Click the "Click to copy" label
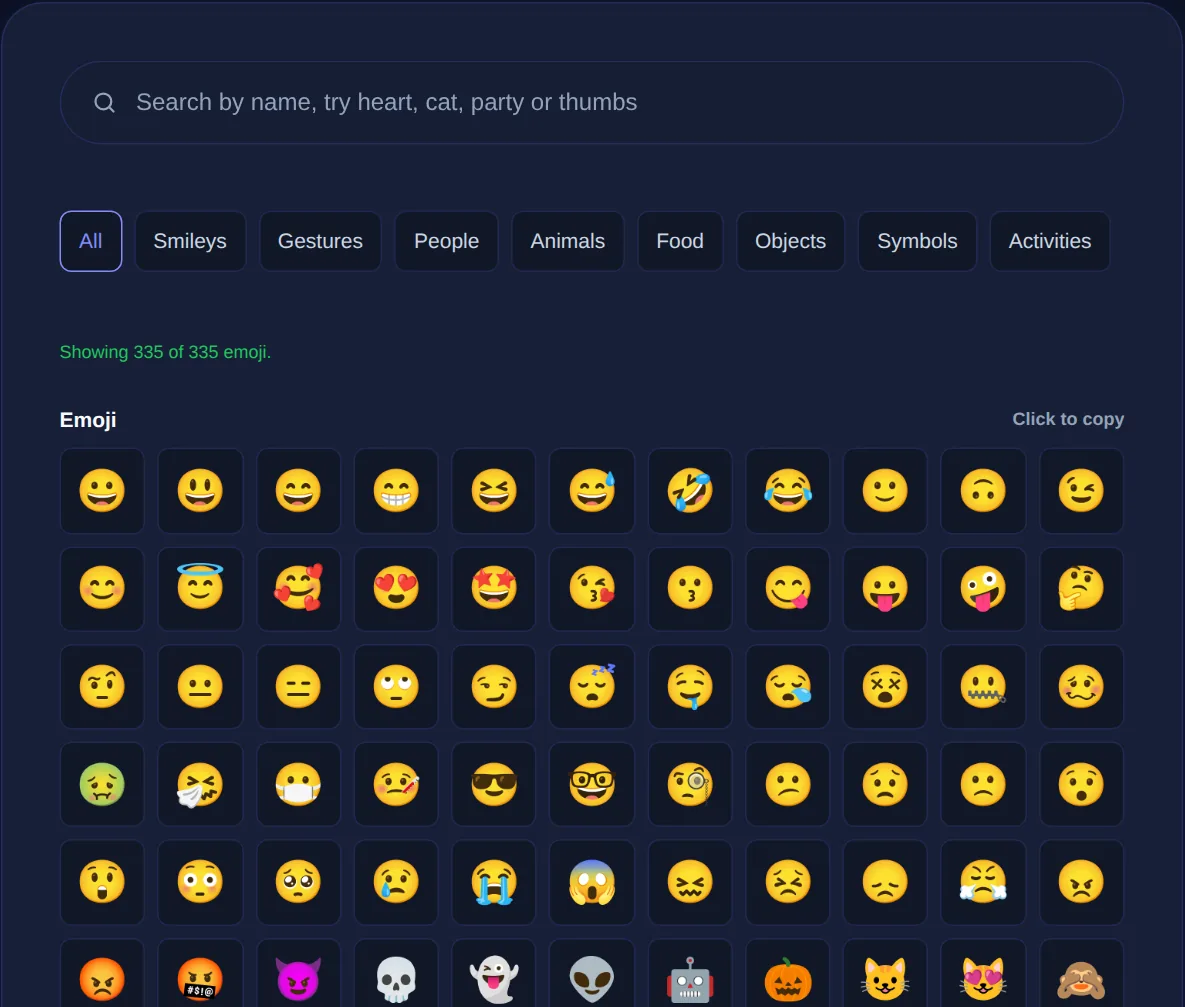 (1068, 419)
